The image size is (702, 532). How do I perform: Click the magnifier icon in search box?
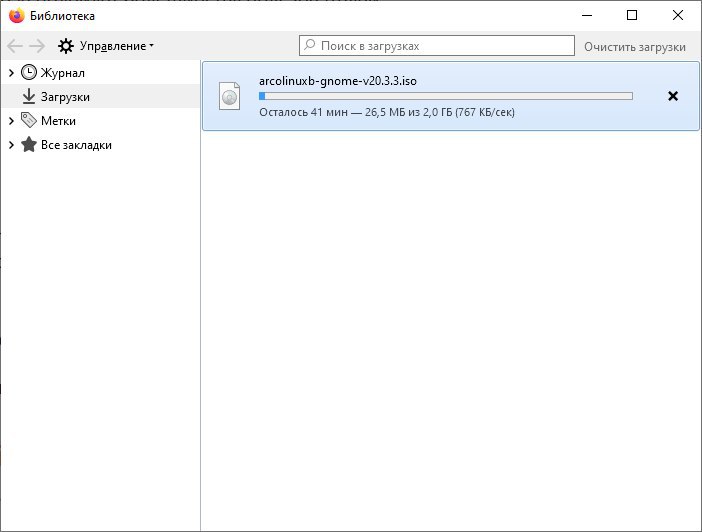309,45
